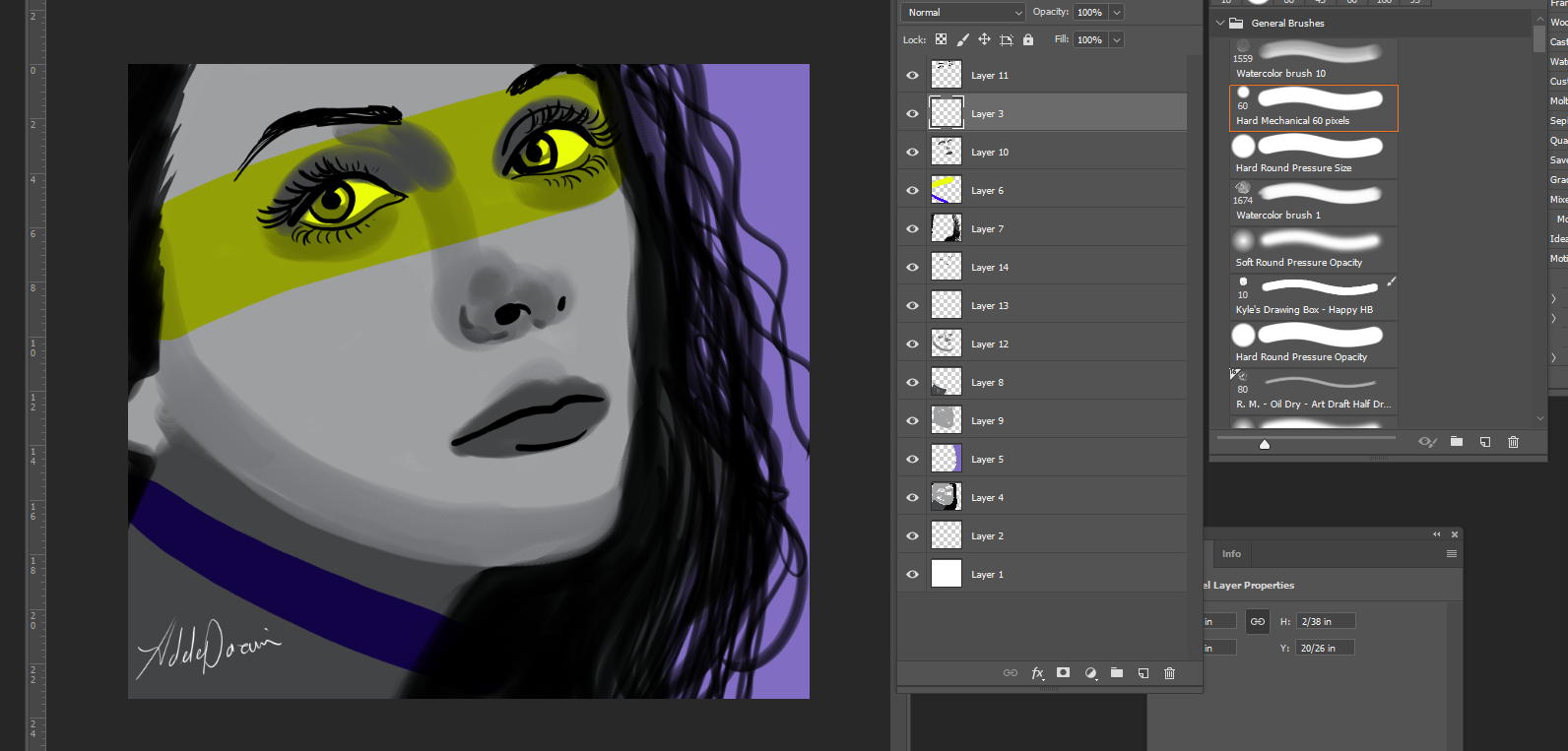Click the lock image pixels brush icon

pos(962,39)
